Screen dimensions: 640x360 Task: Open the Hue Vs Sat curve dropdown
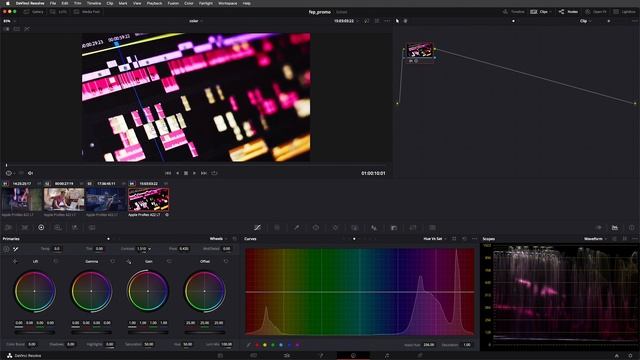434,239
